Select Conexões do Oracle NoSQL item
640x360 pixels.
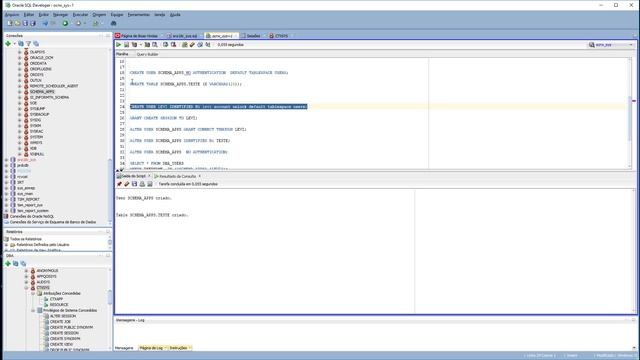click(31, 216)
